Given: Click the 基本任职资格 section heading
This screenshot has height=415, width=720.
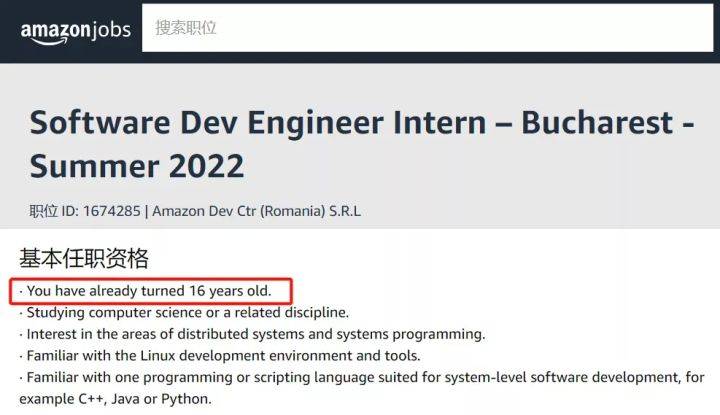Looking at the screenshot, I should pos(84,258).
